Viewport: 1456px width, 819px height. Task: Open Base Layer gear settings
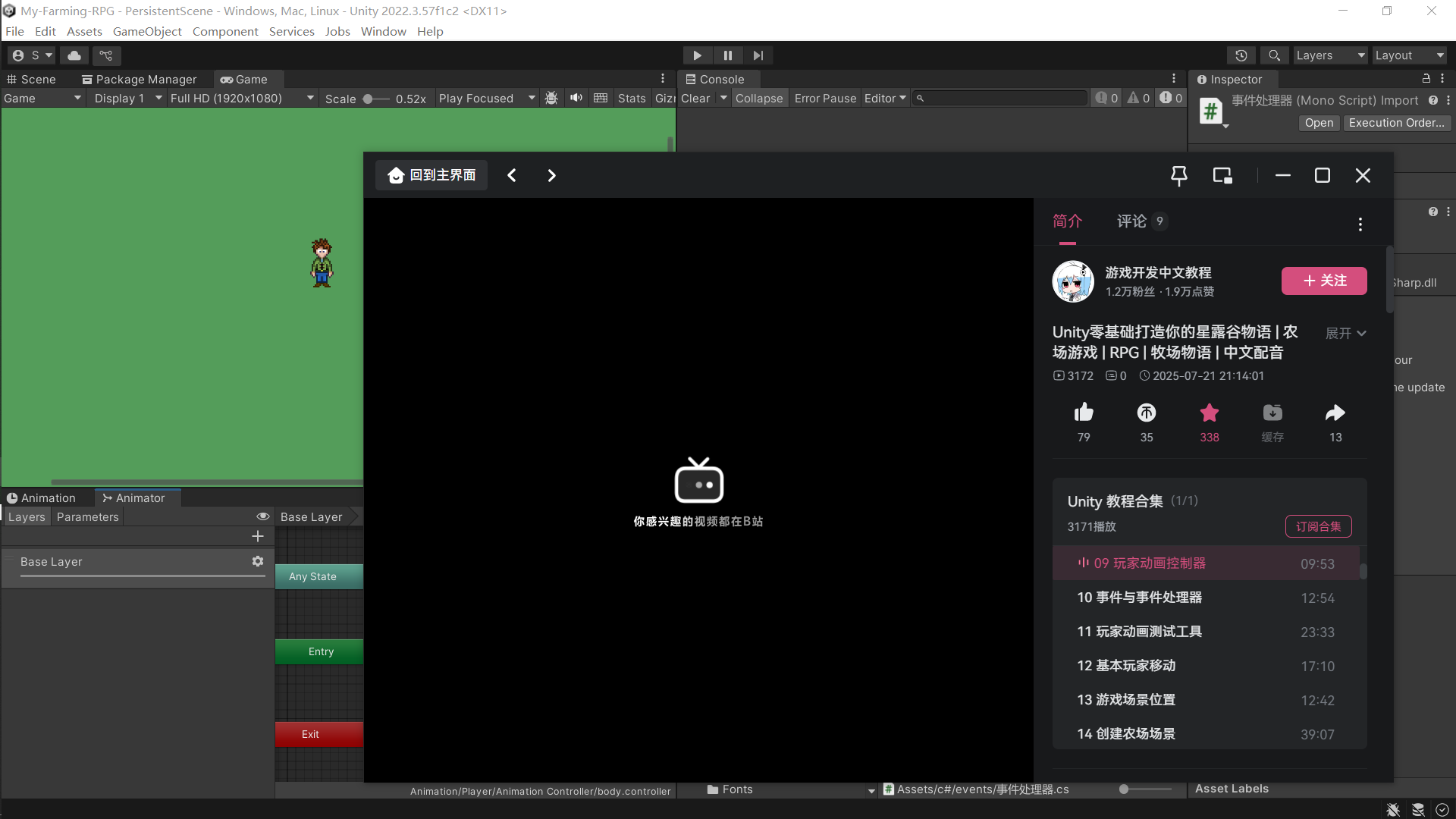click(x=258, y=561)
